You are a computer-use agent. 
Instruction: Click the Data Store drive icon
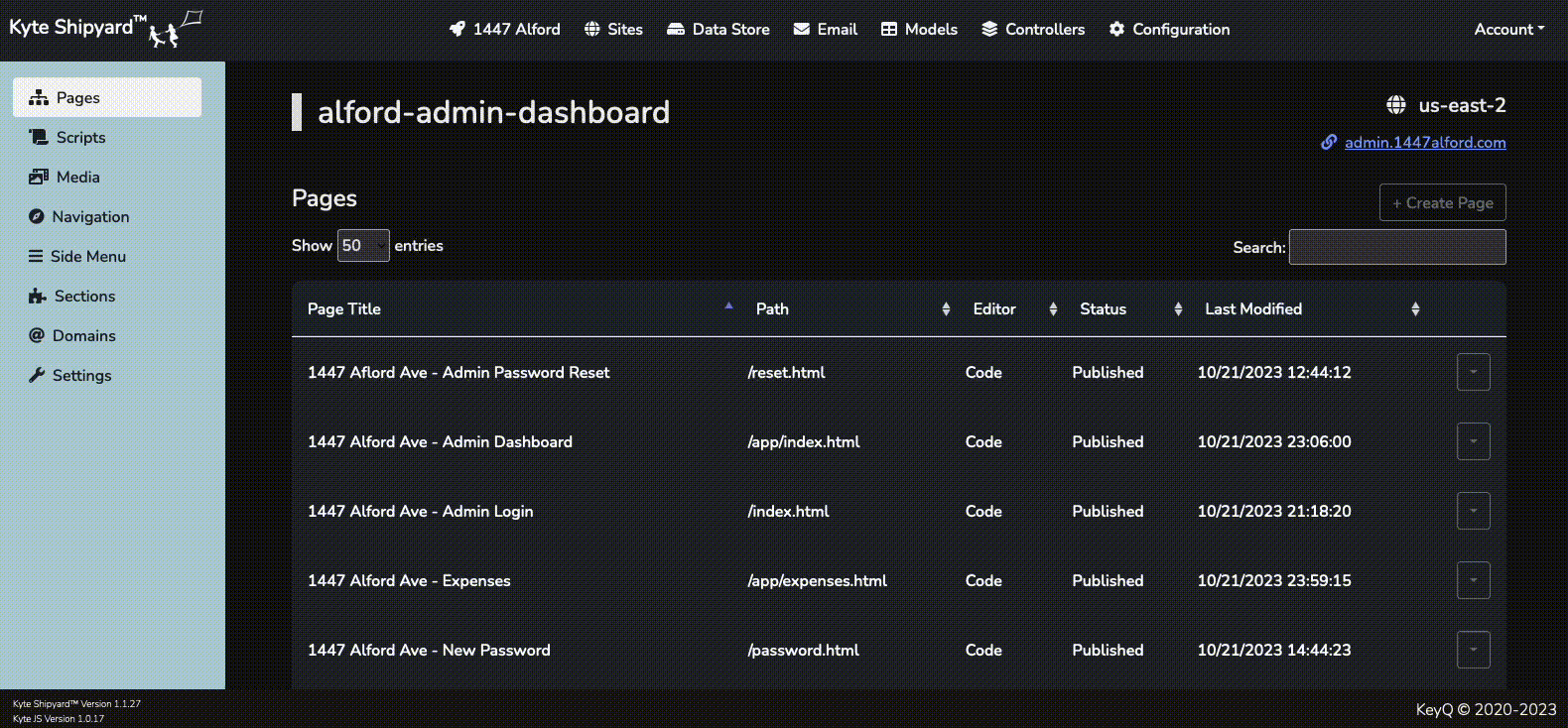676,29
